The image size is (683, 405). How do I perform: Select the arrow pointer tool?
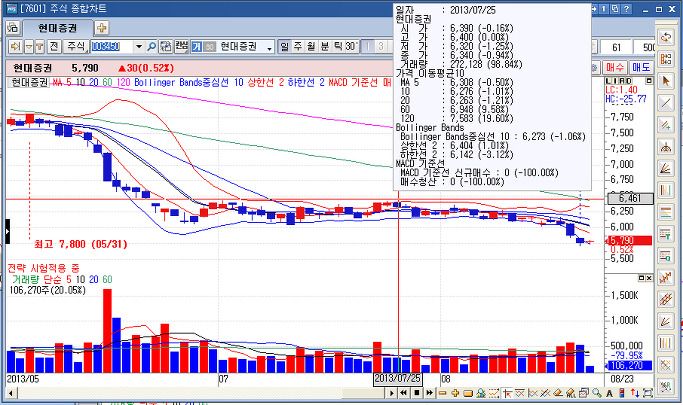point(666,81)
